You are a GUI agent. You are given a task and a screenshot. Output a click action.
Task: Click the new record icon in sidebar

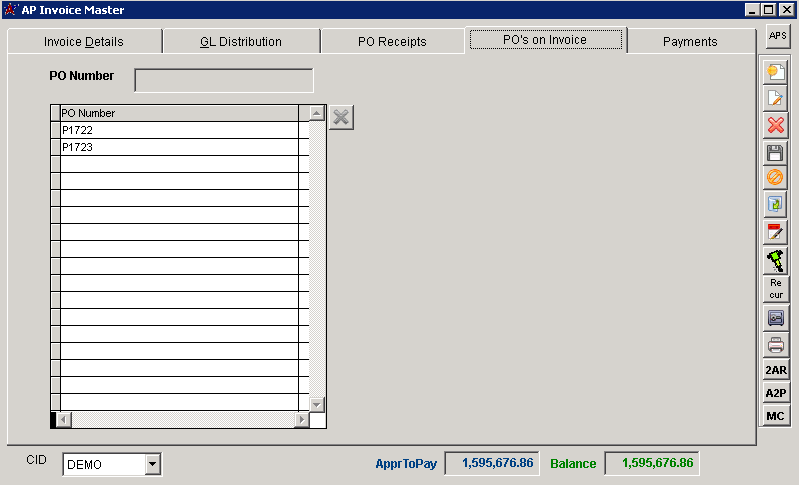(x=775, y=72)
